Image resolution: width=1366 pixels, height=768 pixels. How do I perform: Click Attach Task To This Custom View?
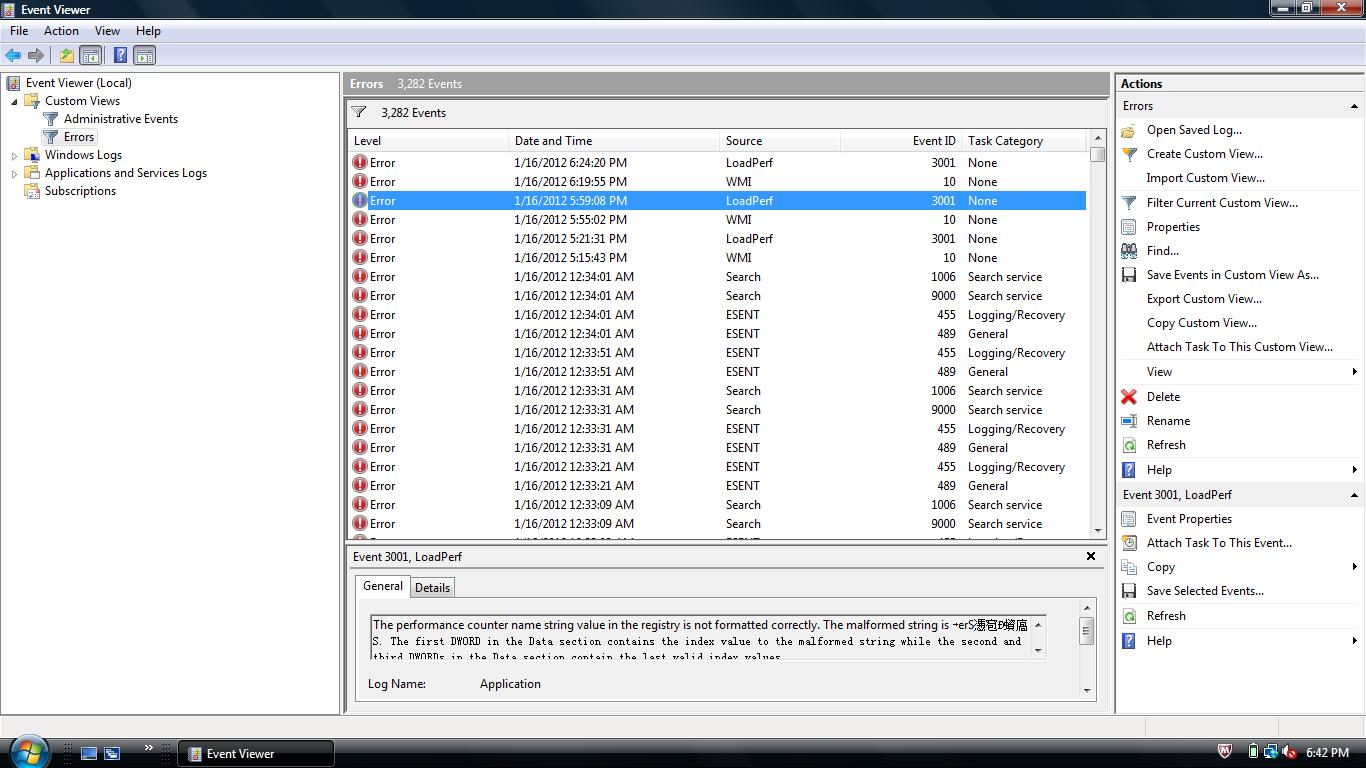tap(1239, 347)
